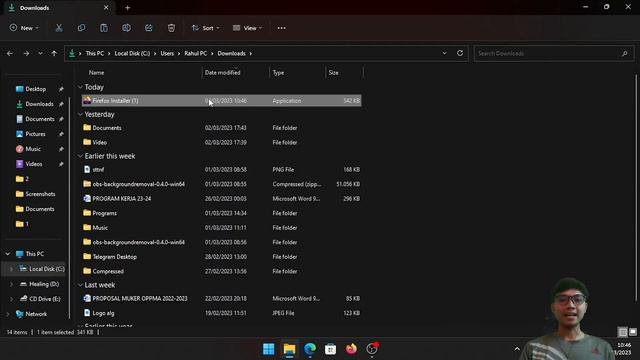Close the Downloads tab

tap(106, 8)
